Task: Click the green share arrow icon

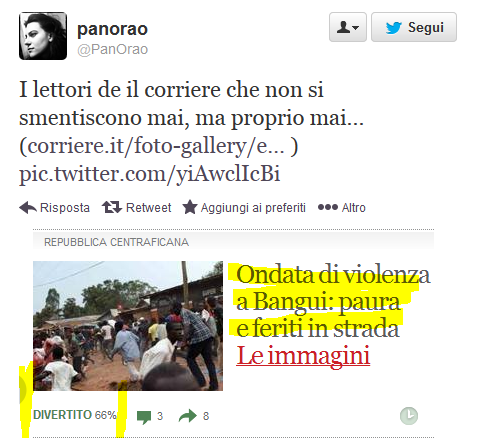Action: tap(188, 416)
